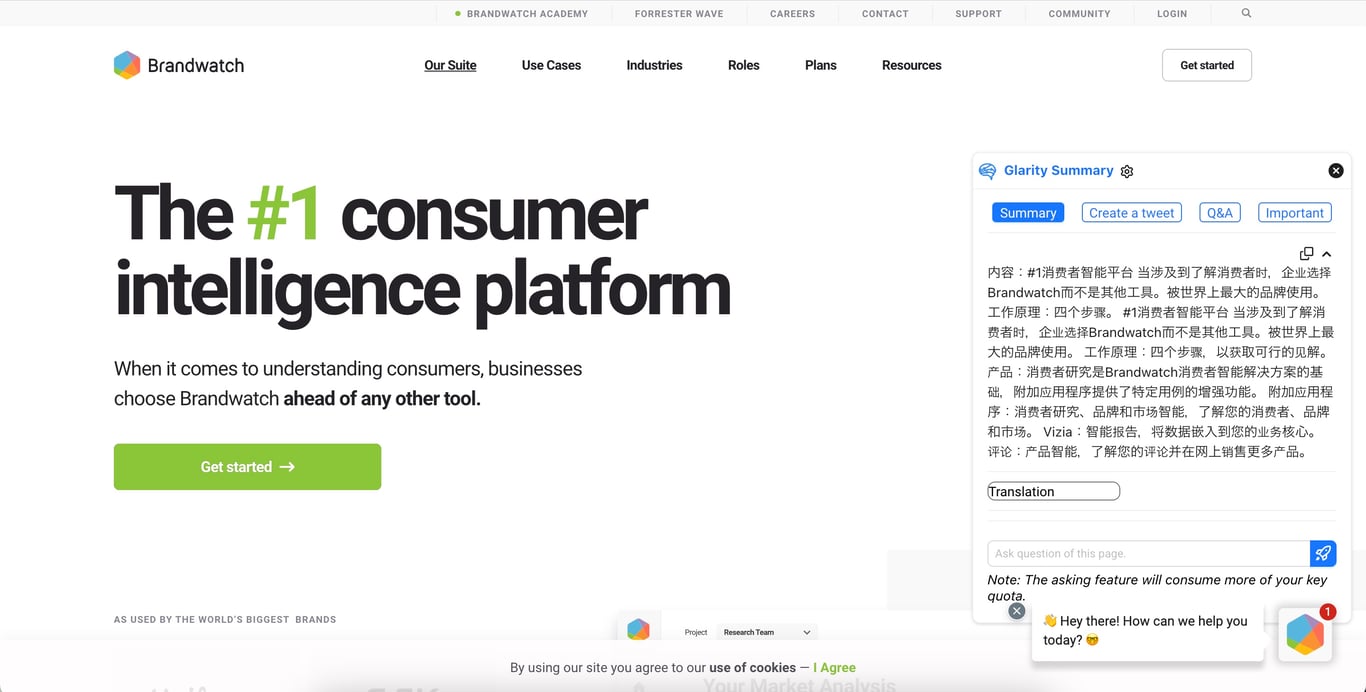Click the Brandwatch wordmark text

[x=196, y=65]
